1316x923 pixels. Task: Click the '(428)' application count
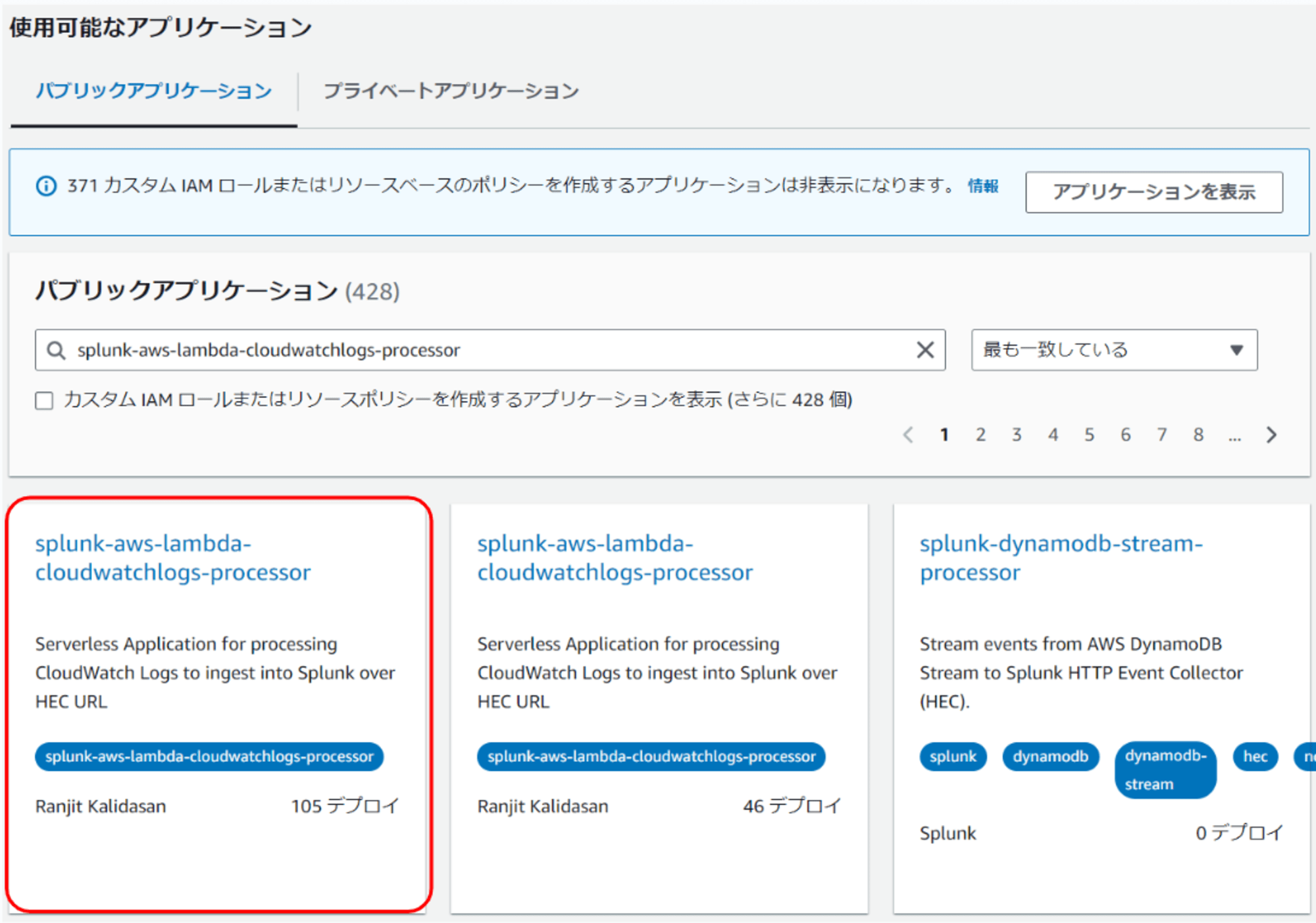click(x=372, y=291)
